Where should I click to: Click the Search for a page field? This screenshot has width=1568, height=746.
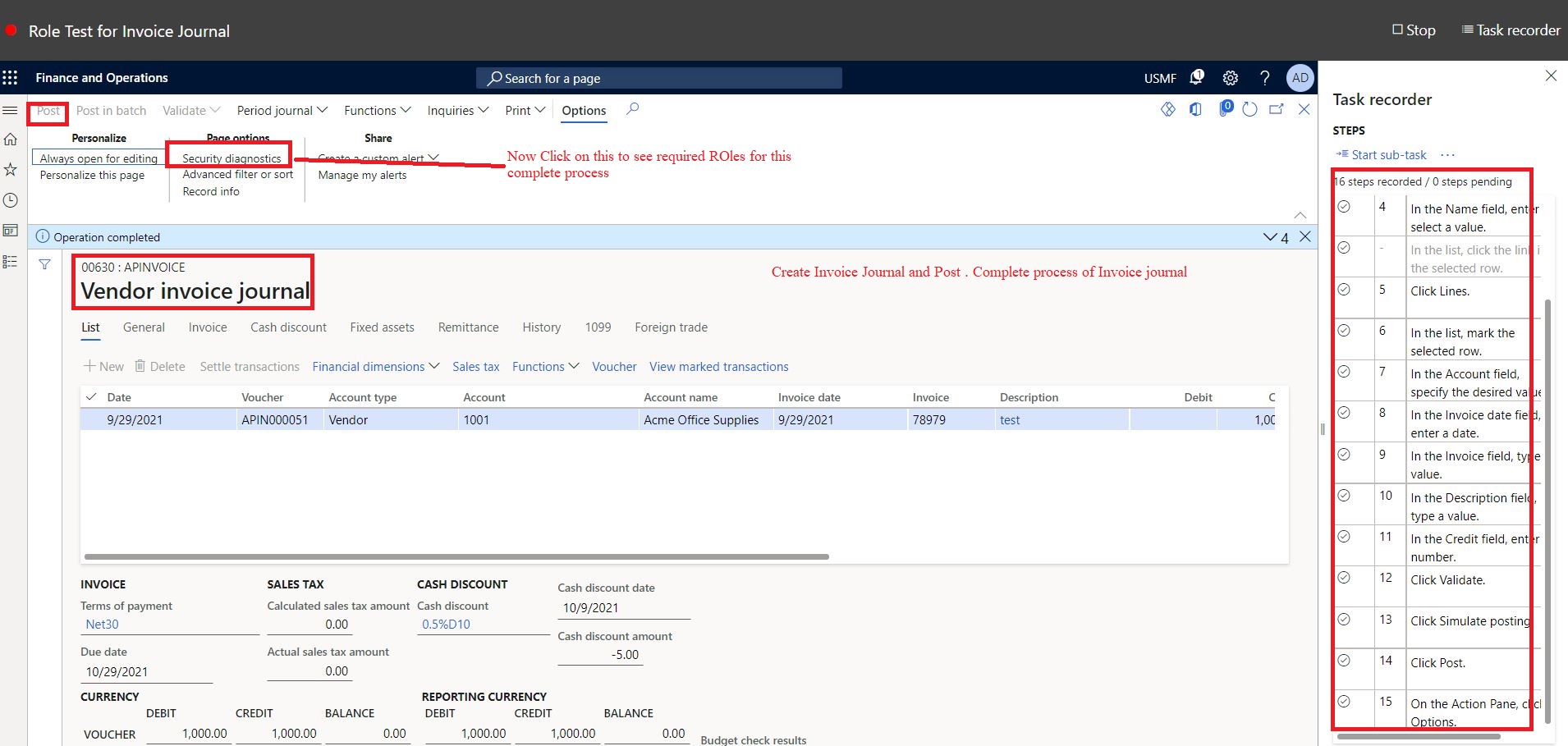point(657,77)
